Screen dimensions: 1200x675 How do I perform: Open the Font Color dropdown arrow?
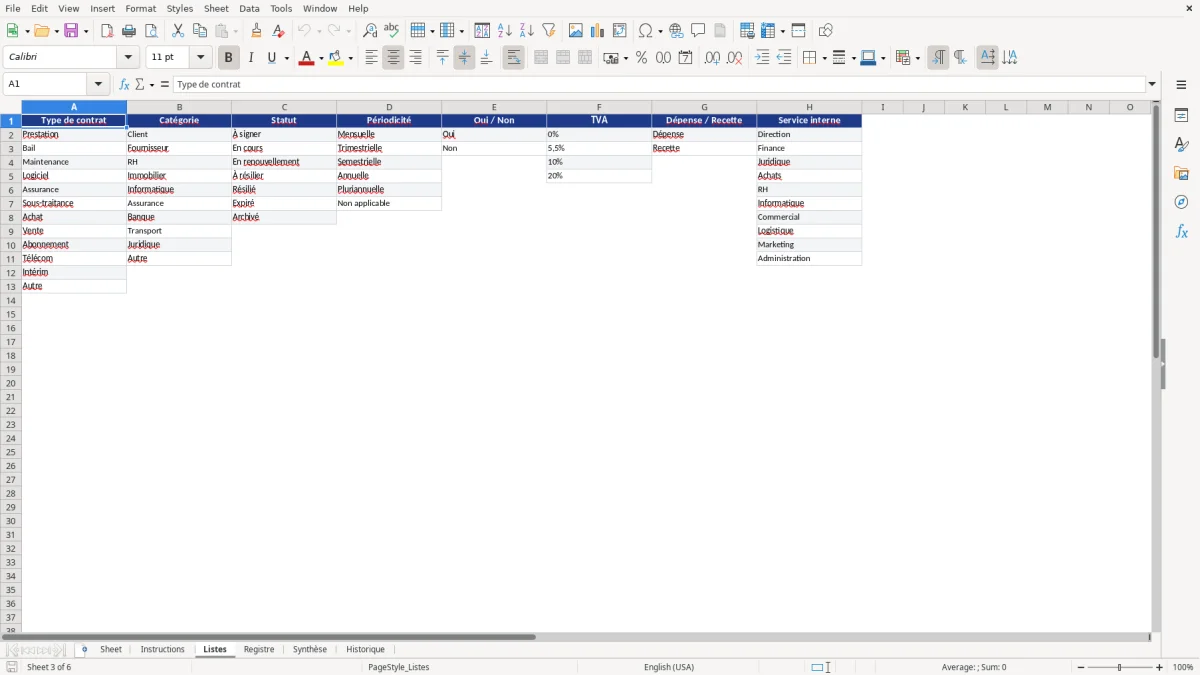tap(320, 58)
